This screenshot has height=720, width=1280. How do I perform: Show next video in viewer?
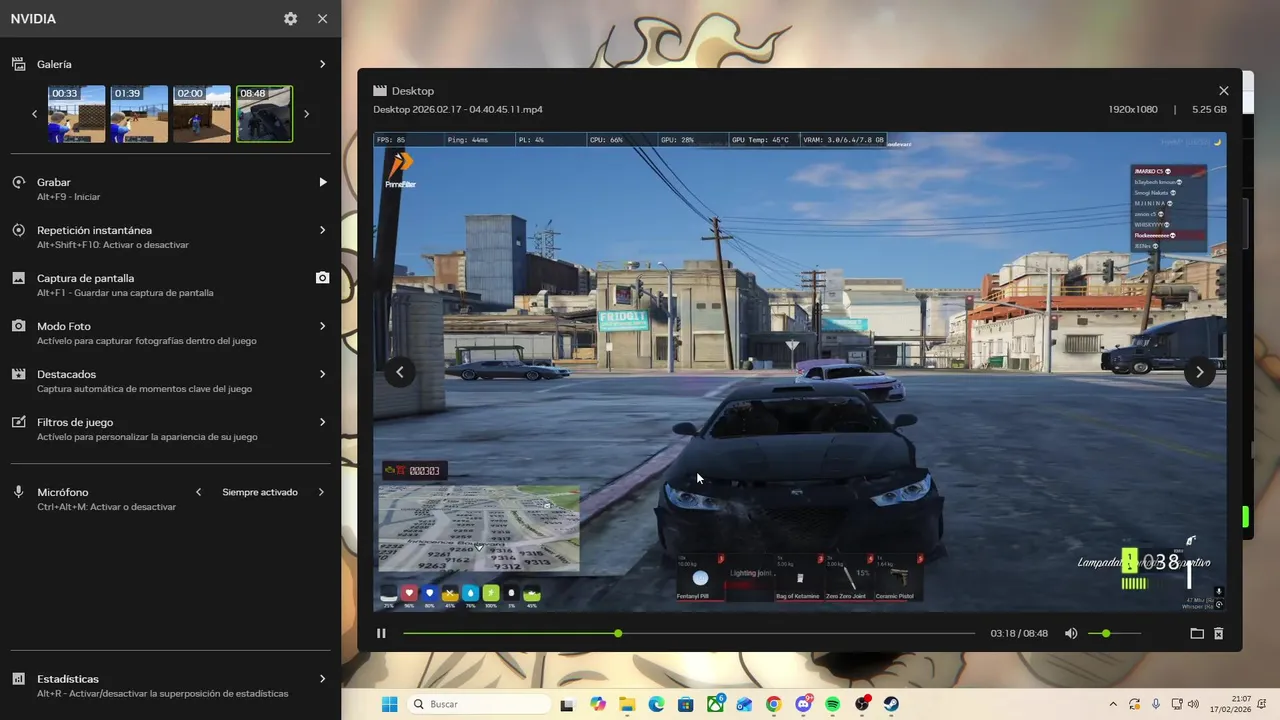coord(1199,372)
